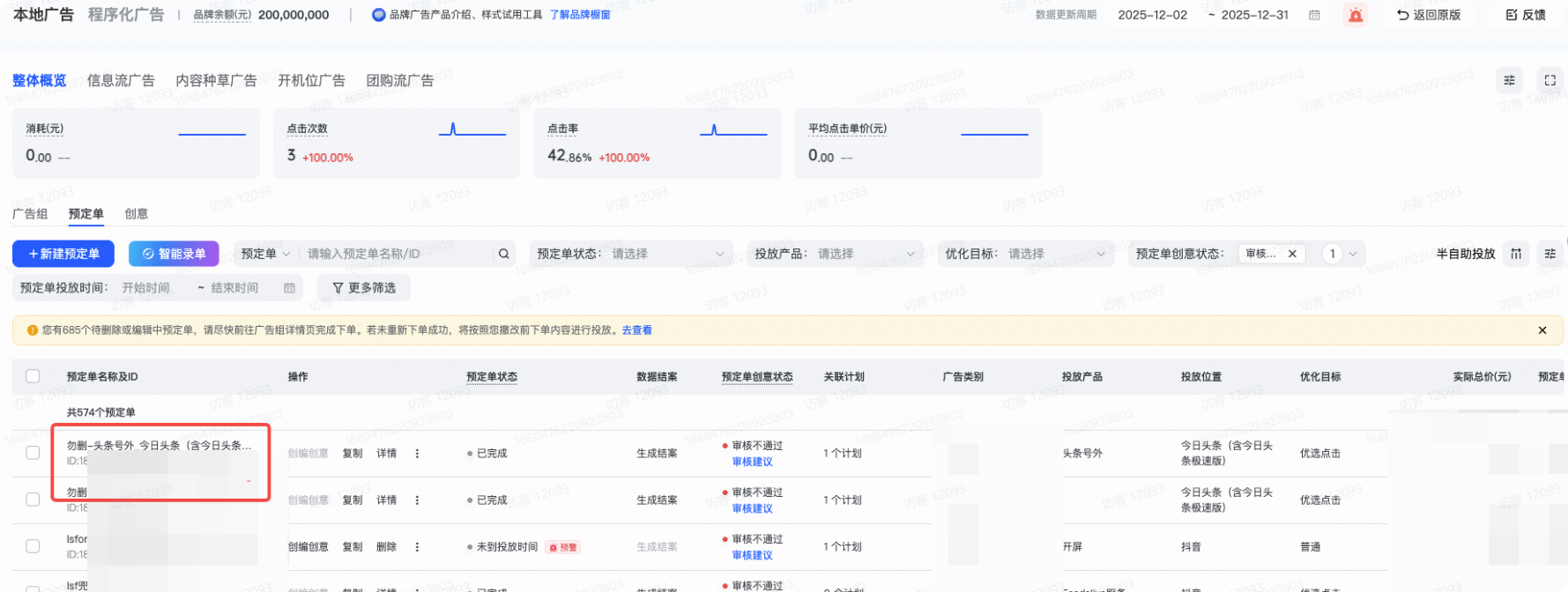1568x592 pixels.
Task: Sort by 预定单状态 column header
Action: [x=492, y=377]
